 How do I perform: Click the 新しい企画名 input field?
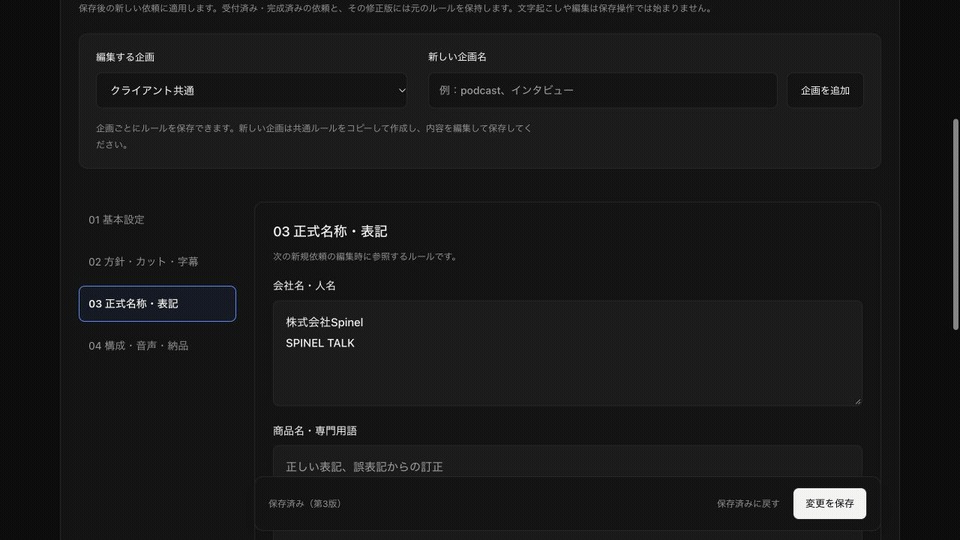coord(602,91)
